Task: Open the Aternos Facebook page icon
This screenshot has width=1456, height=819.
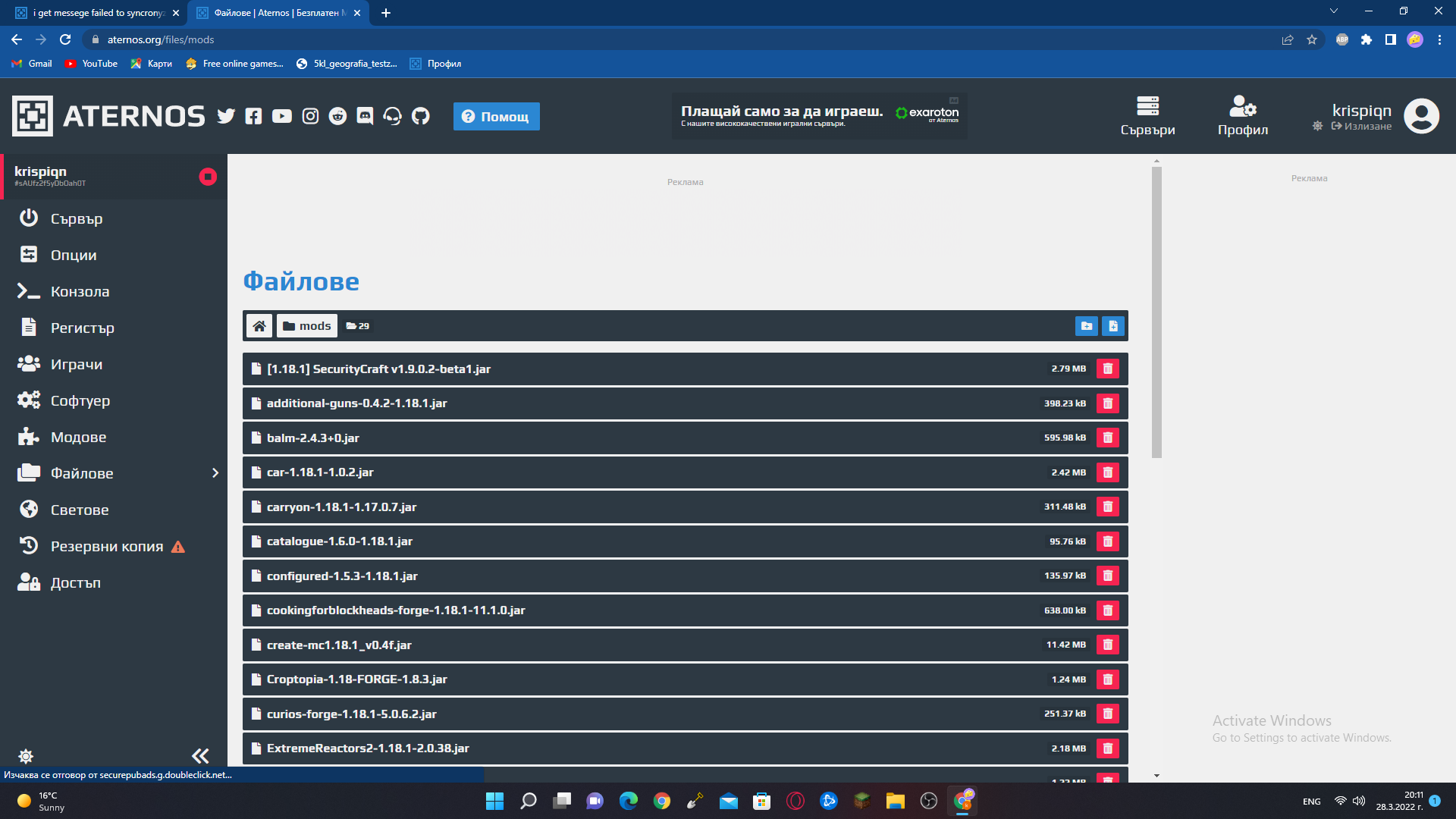Action: (253, 116)
